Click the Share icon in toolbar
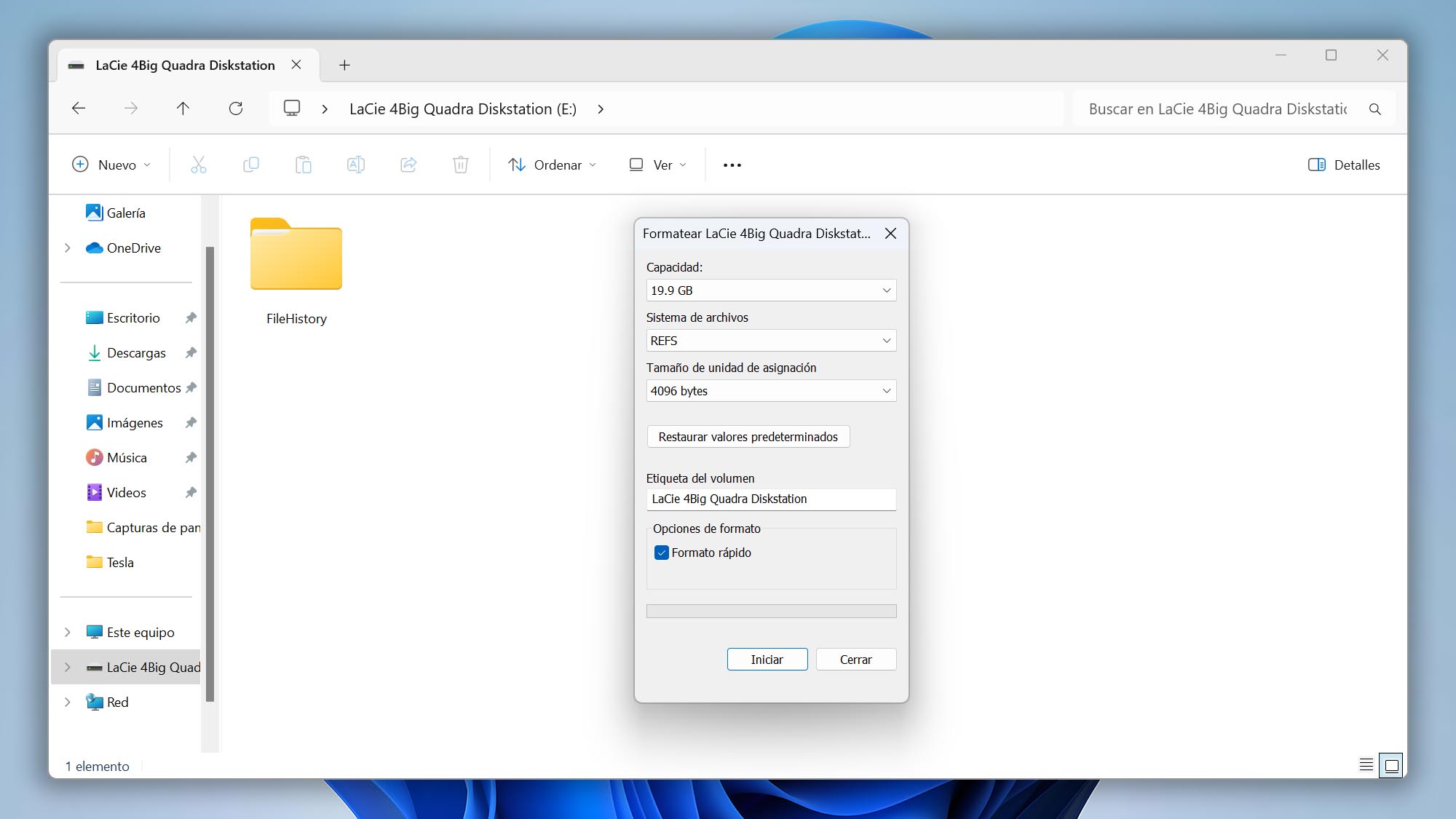1456x819 pixels. [x=408, y=165]
